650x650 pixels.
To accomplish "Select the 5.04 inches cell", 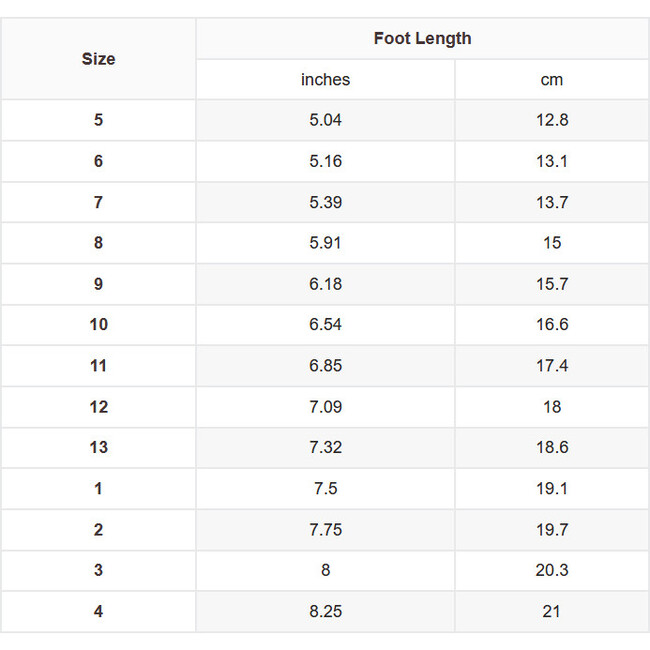I will pos(325,120).
